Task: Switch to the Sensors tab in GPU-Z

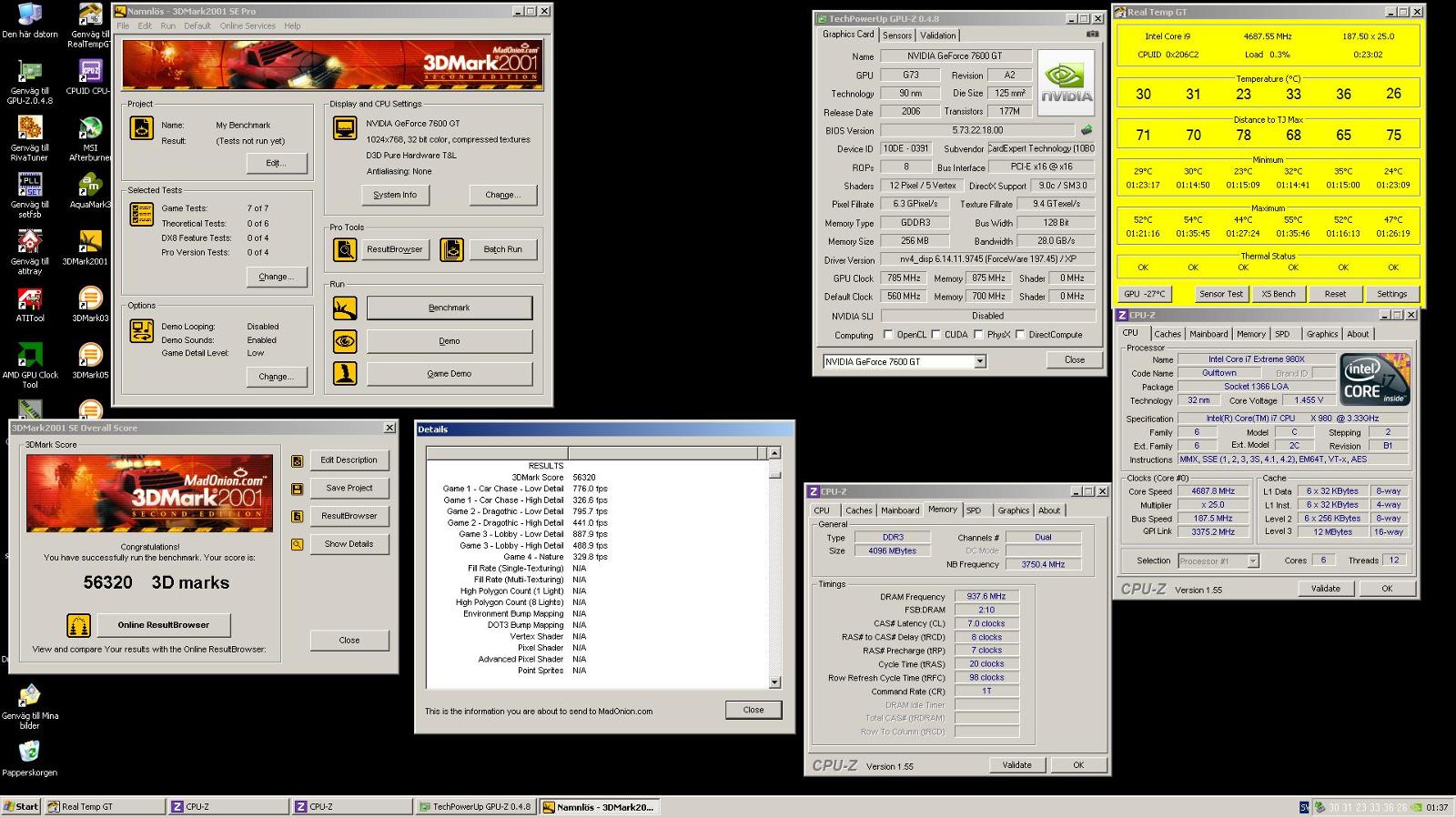Action: point(897,35)
